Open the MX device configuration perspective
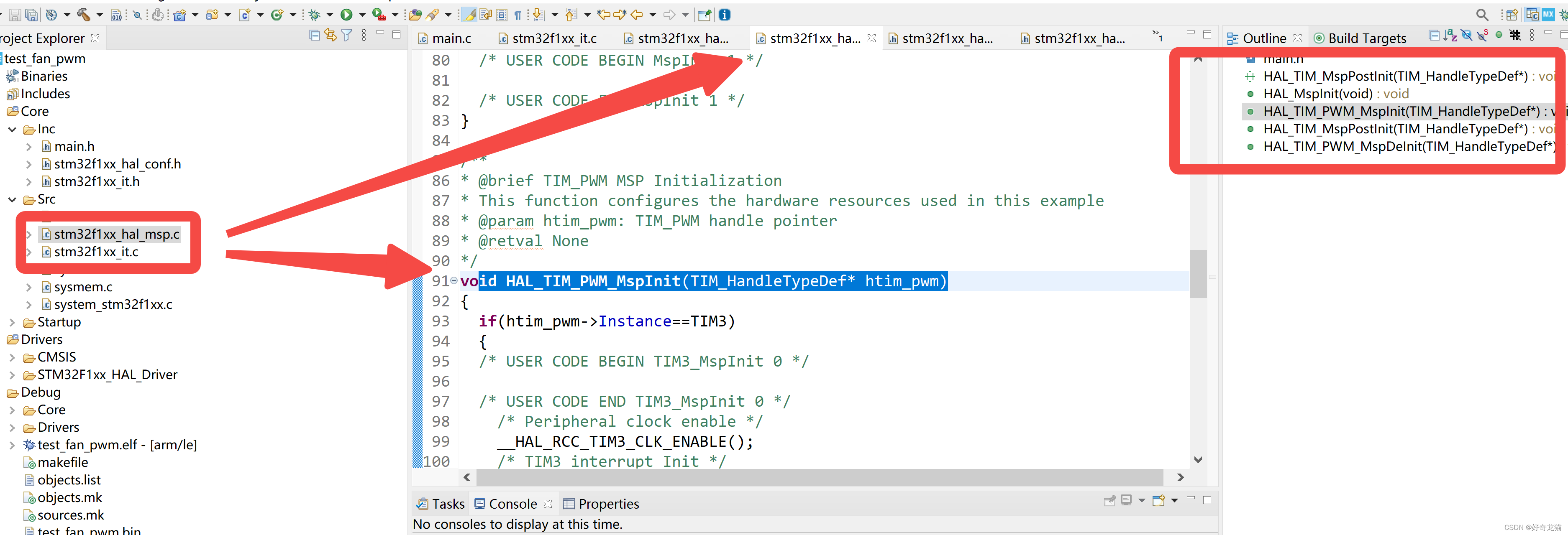 pyautogui.click(x=1548, y=14)
